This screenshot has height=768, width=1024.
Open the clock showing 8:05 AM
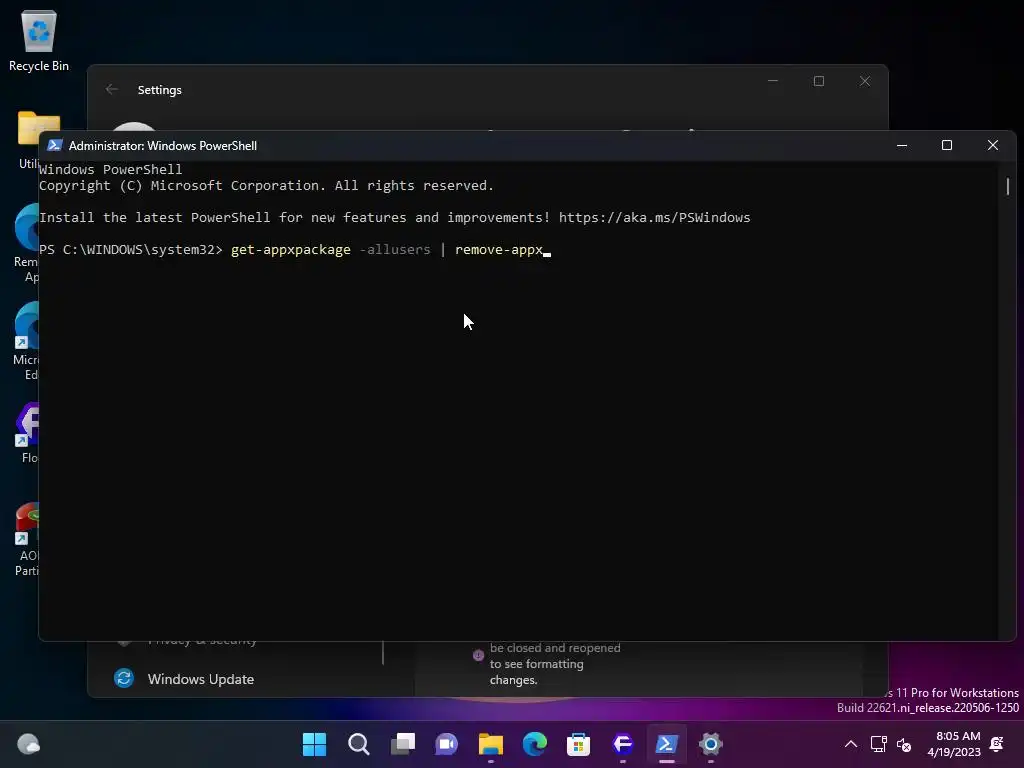point(953,744)
